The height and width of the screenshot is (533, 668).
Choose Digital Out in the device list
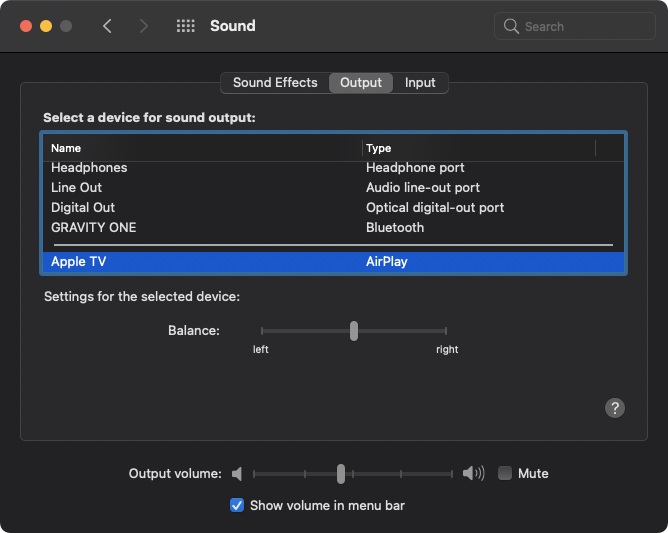(x=334, y=207)
